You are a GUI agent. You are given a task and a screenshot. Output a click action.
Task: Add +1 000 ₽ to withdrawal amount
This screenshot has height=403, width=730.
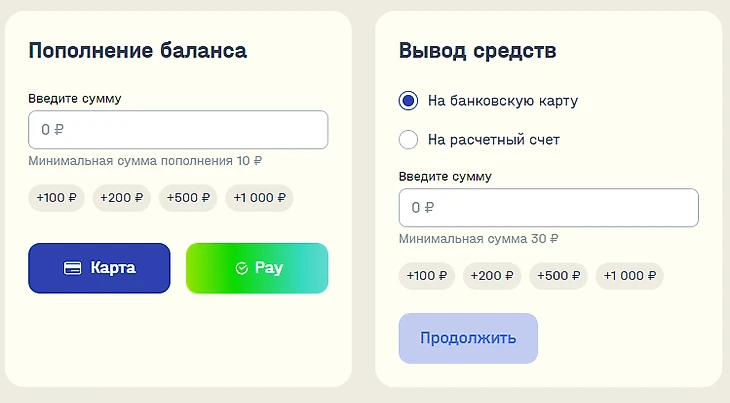click(x=630, y=276)
